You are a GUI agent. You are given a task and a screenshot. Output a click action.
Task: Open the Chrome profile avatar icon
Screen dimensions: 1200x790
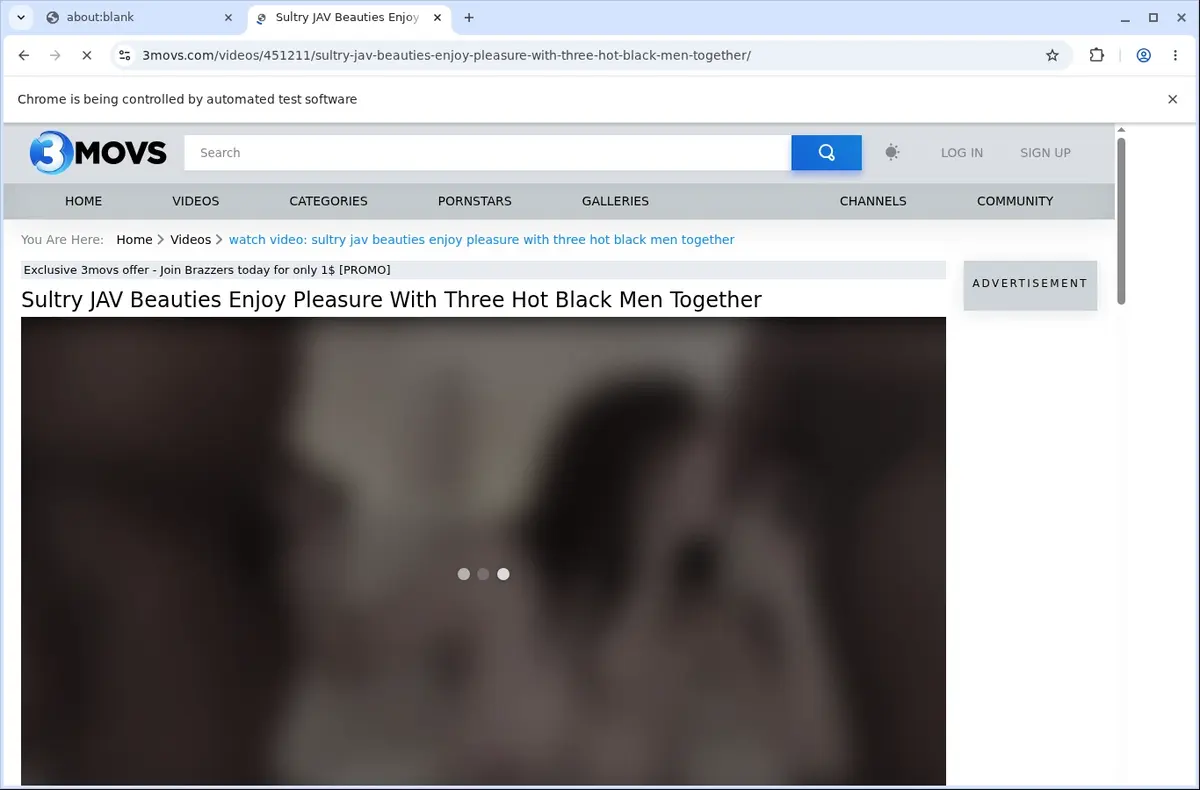click(1144, 56)
